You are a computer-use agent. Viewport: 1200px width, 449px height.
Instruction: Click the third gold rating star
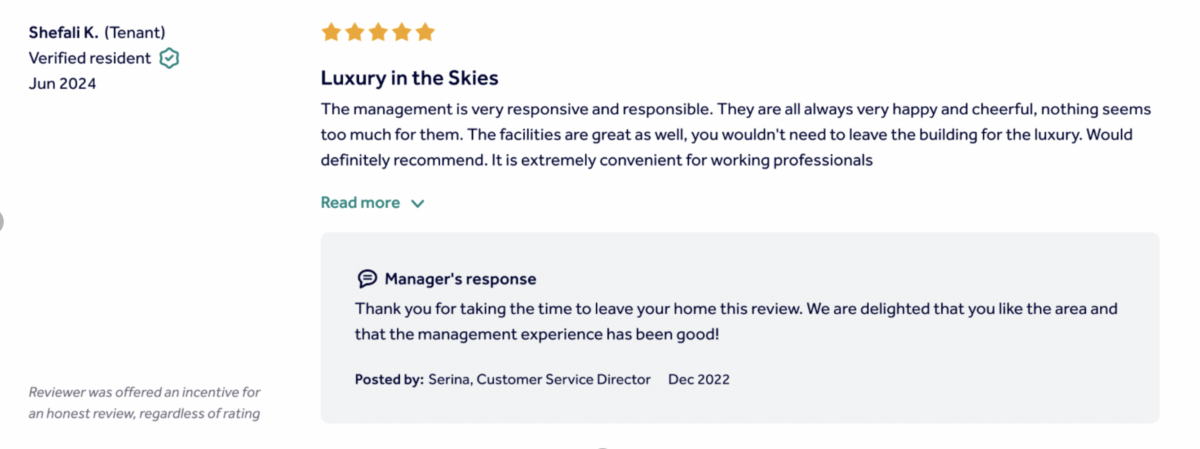click(378, 32)
